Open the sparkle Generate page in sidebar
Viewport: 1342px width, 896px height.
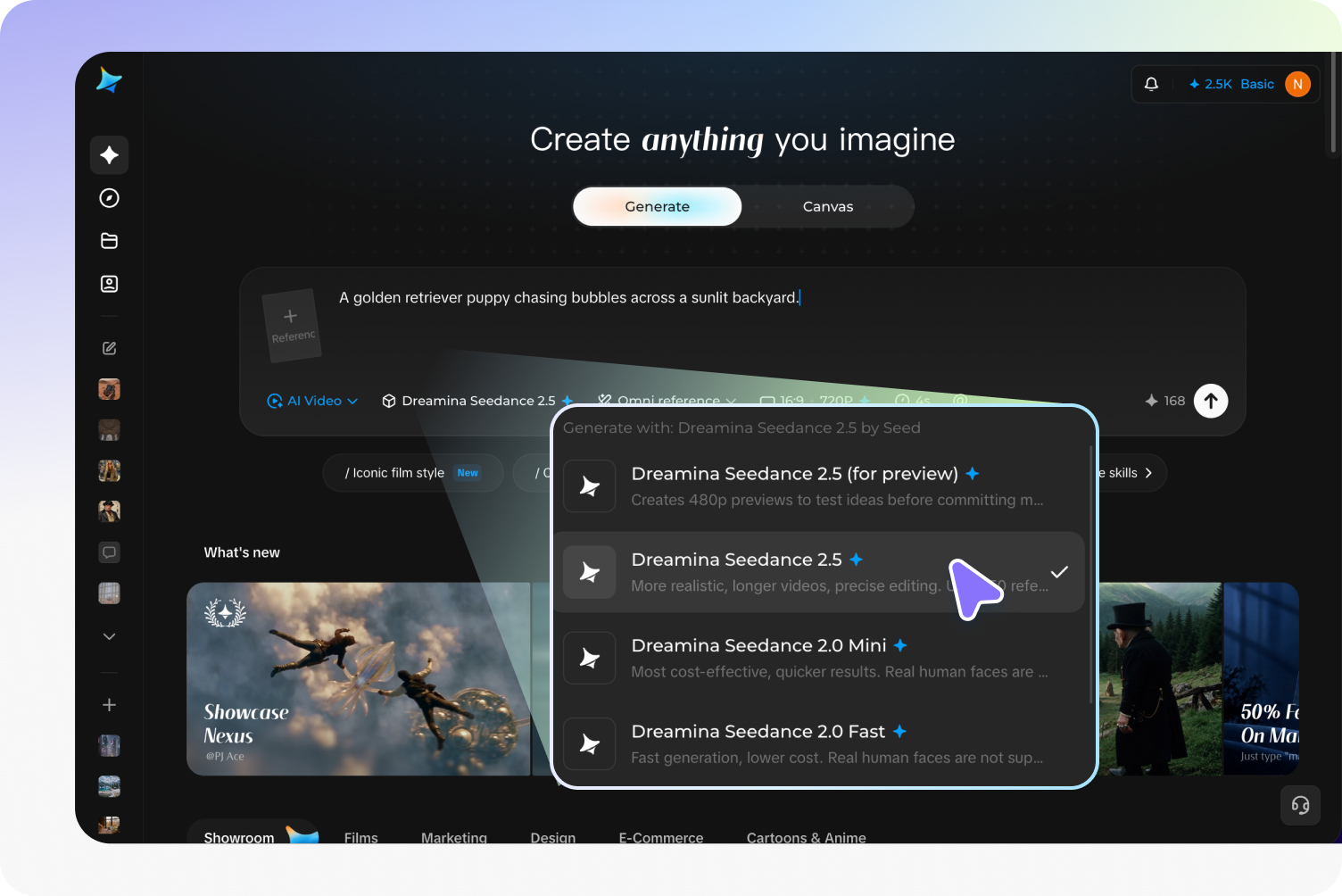tap(109, 155)
